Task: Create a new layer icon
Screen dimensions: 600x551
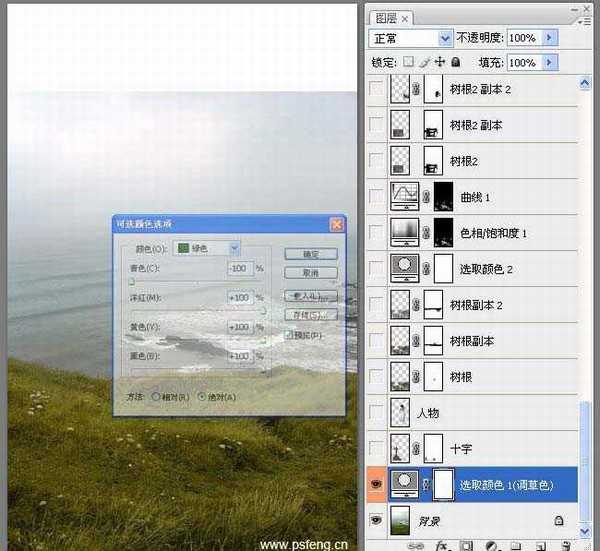Action: click(x=541, y=546)
